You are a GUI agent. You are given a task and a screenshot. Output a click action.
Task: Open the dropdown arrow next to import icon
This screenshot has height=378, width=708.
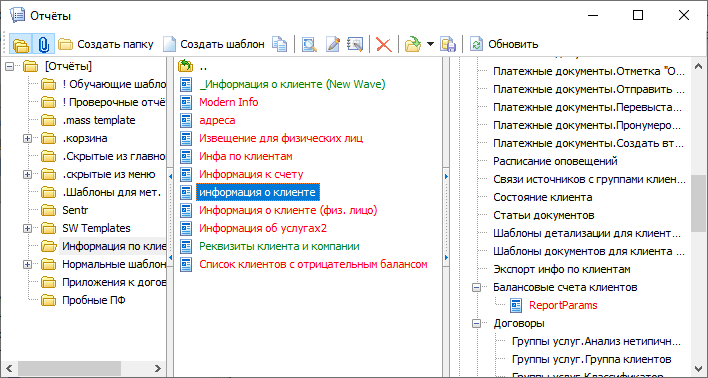pos(430,44)
